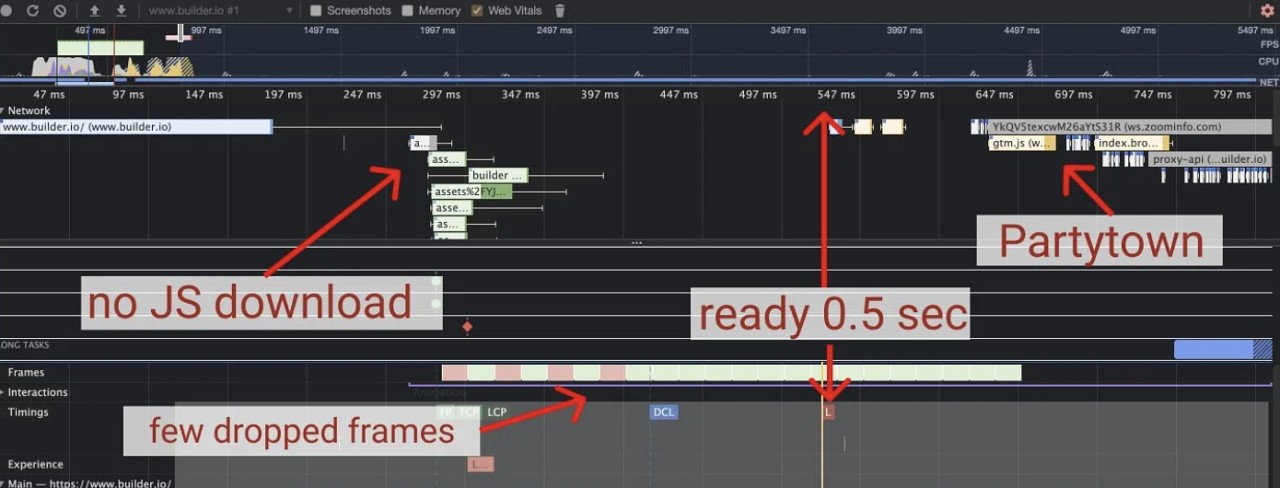This screenshot has height=488, width=1280.
Task: Click the reload and profile icon
Action: click(x=33, y=10)
